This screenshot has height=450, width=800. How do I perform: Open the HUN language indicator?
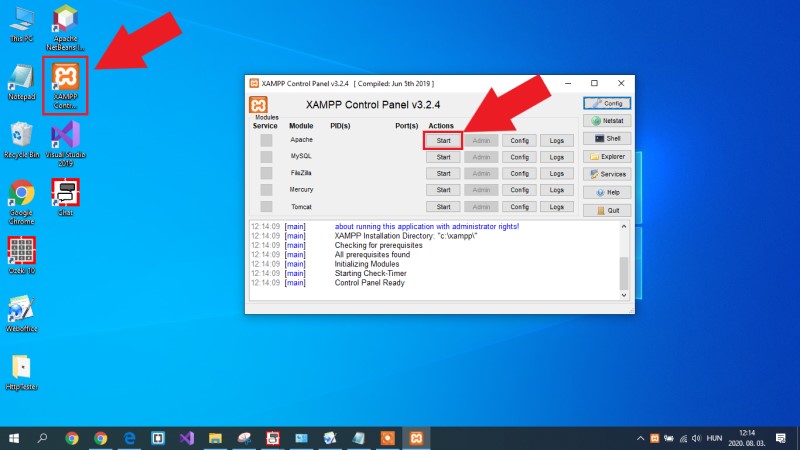714,438
